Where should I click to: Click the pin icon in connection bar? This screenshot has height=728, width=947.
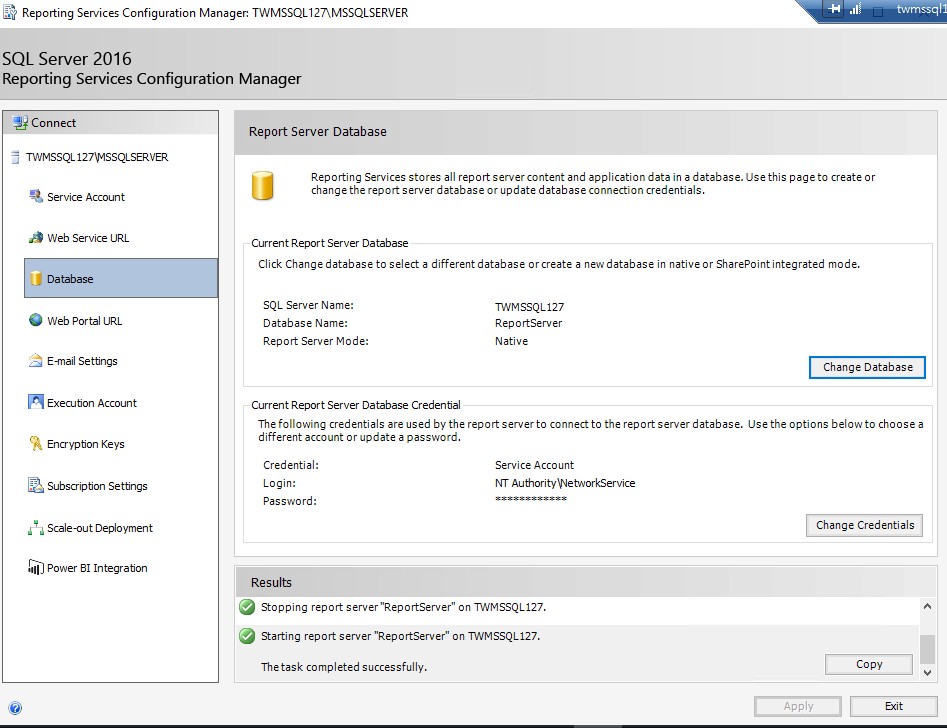pos(834,9)
